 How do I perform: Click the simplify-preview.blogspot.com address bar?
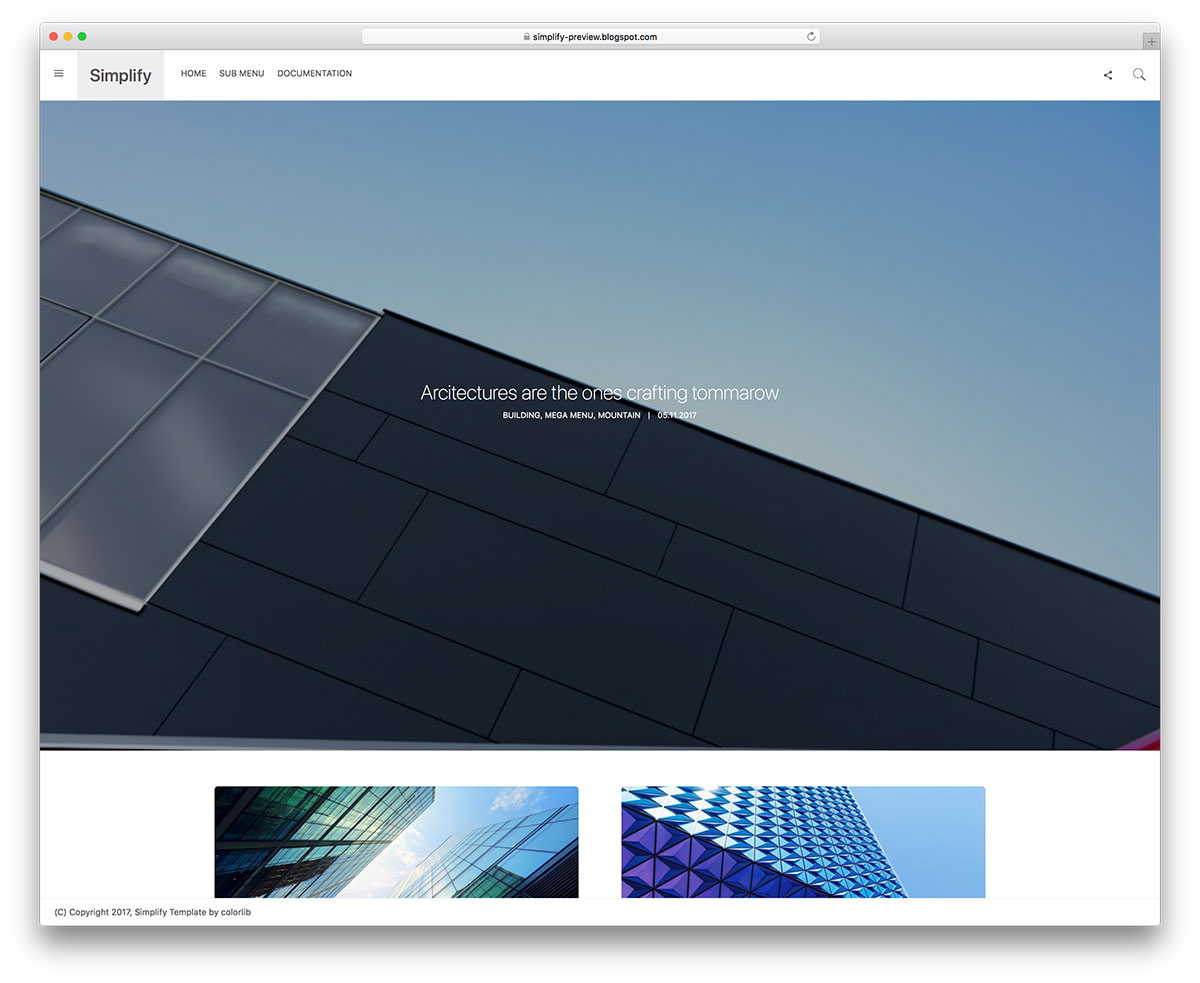[591, 37]
